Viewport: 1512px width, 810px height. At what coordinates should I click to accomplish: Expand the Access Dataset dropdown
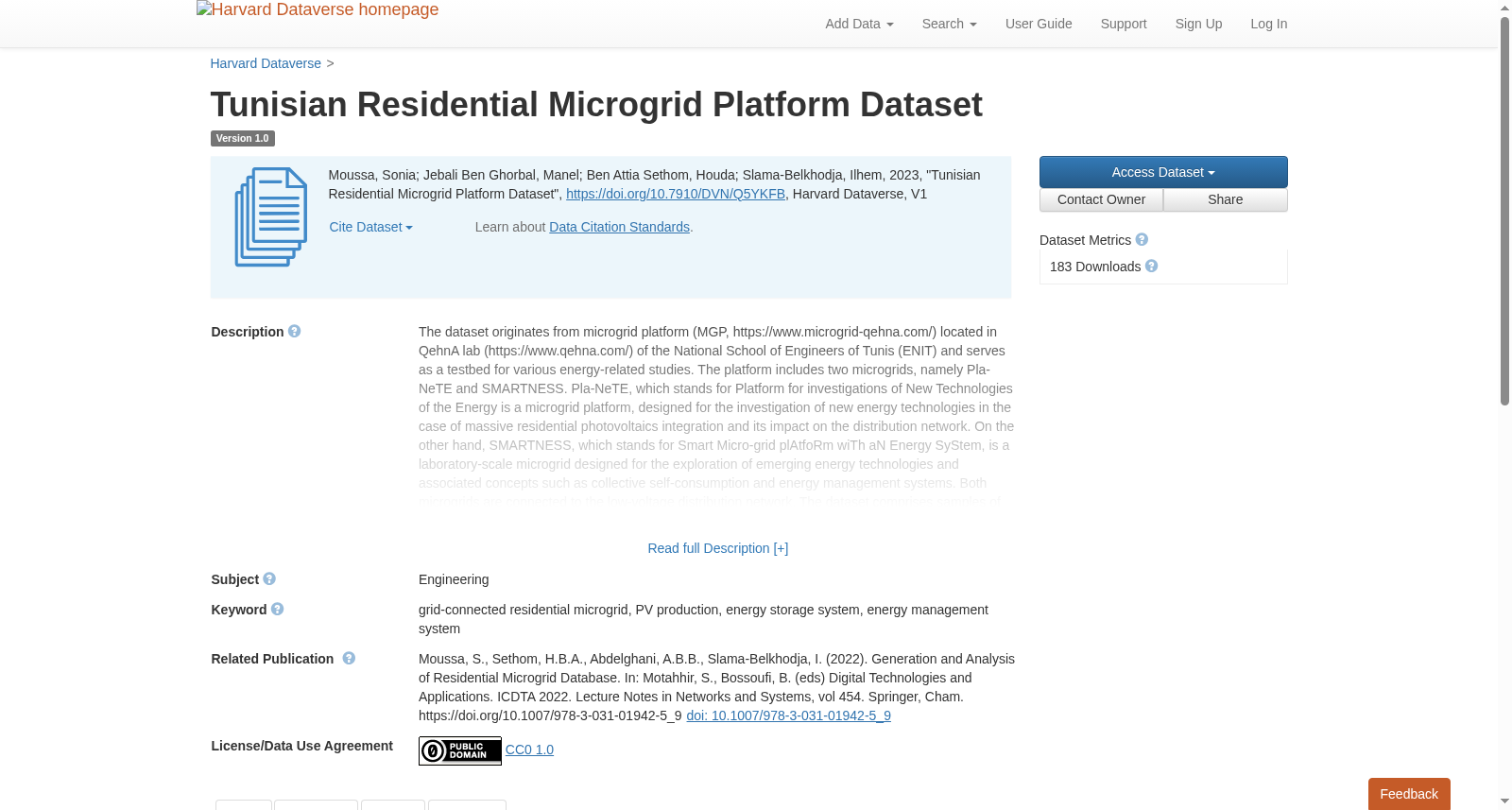pyautogui.click(x=1163, y=172)
